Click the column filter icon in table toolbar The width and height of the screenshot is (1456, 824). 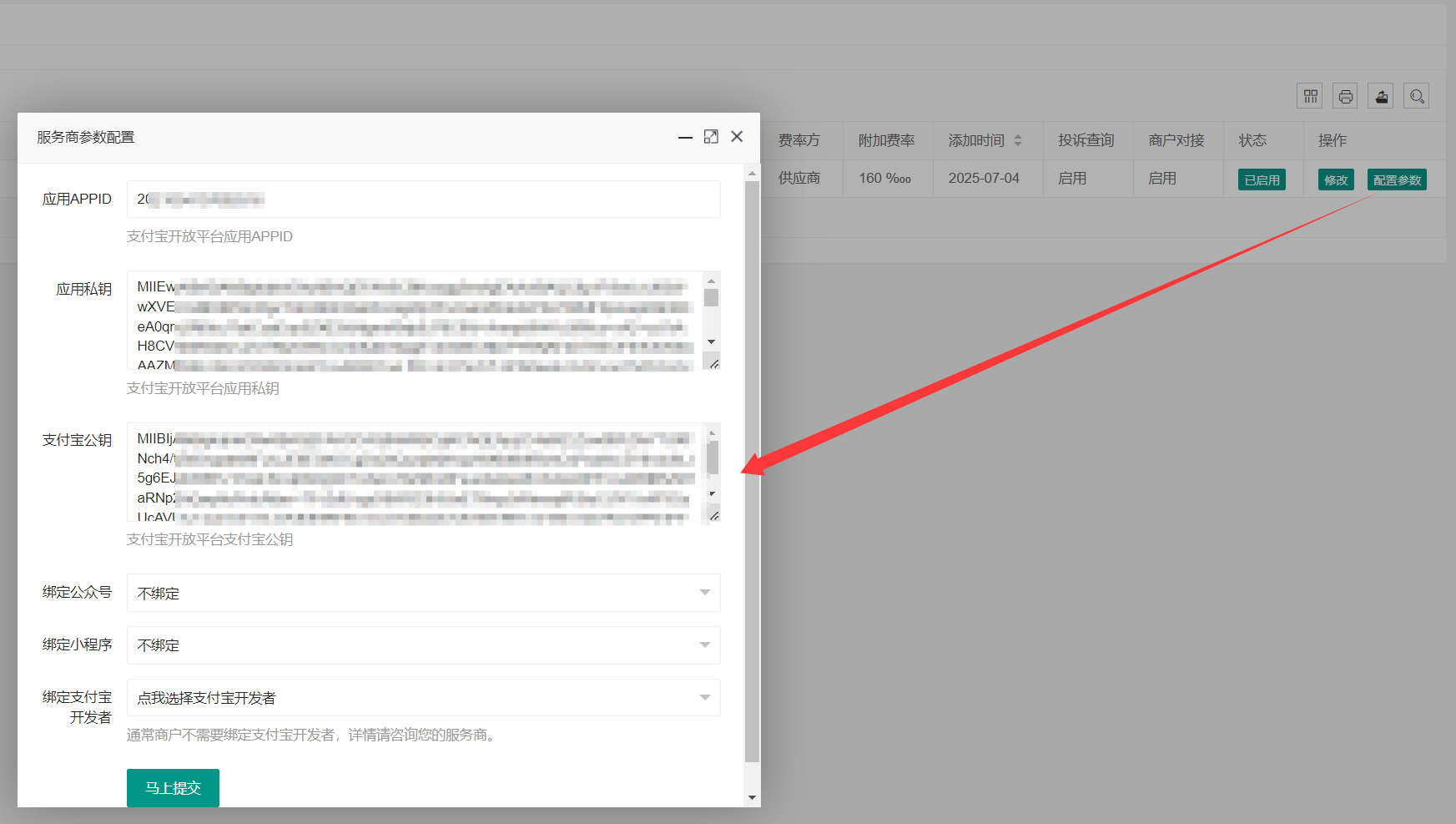click(1310, 96)
